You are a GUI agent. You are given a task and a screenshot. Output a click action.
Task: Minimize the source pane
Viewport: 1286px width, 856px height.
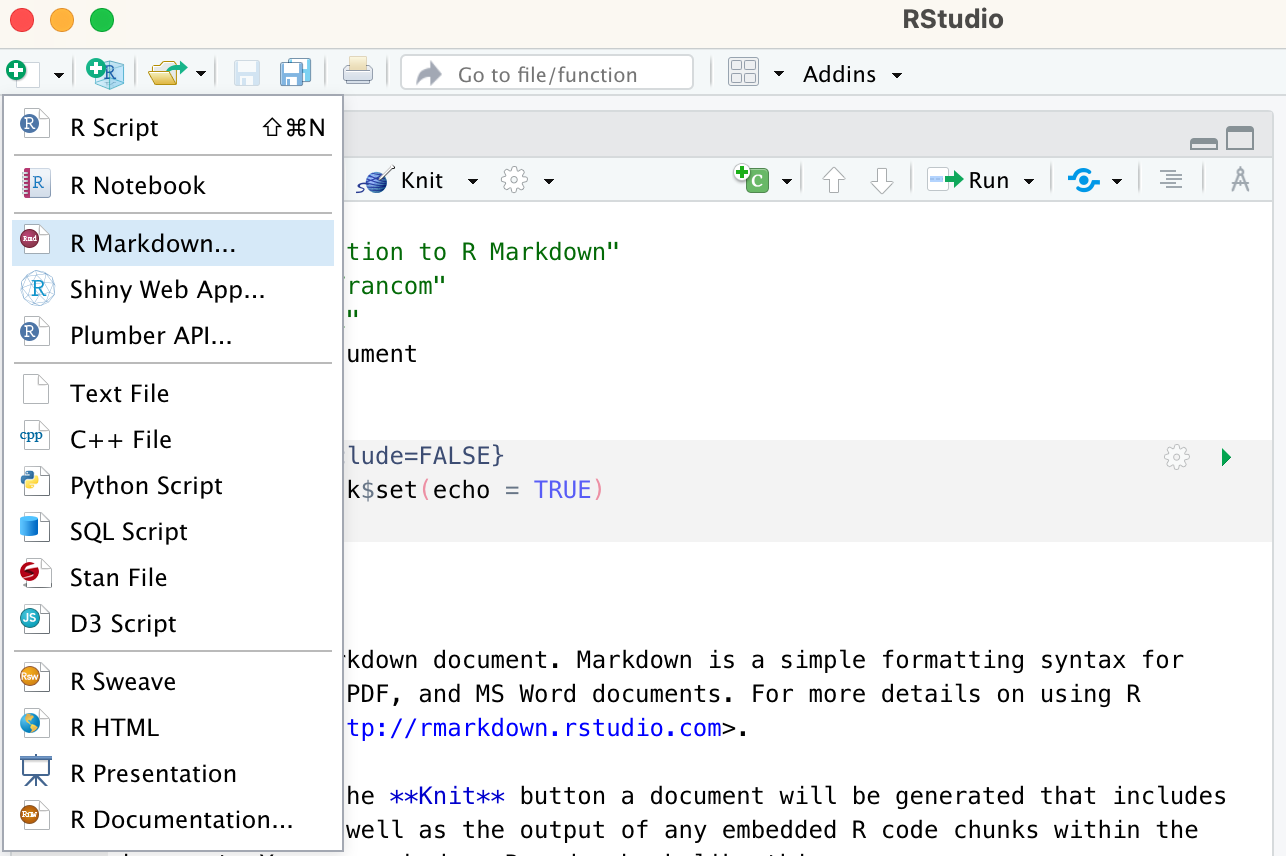1204,143
